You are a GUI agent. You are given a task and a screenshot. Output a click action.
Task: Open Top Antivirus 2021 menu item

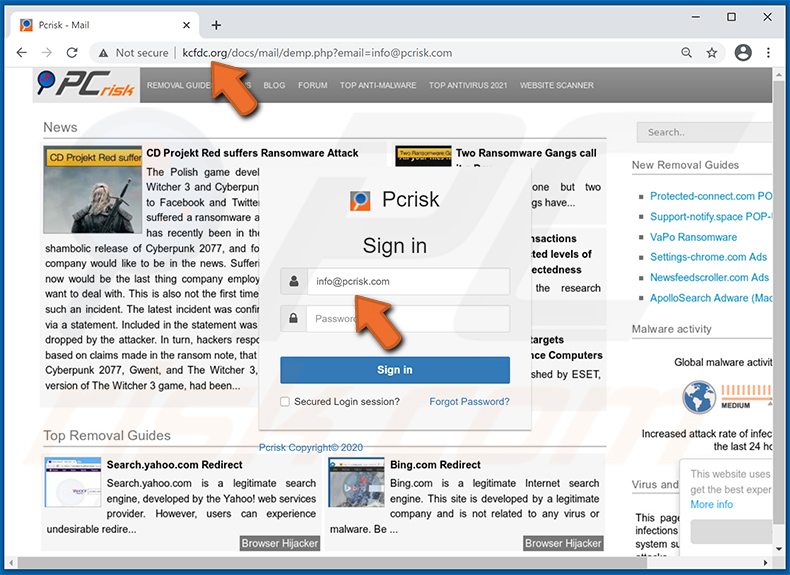(468, 85)
